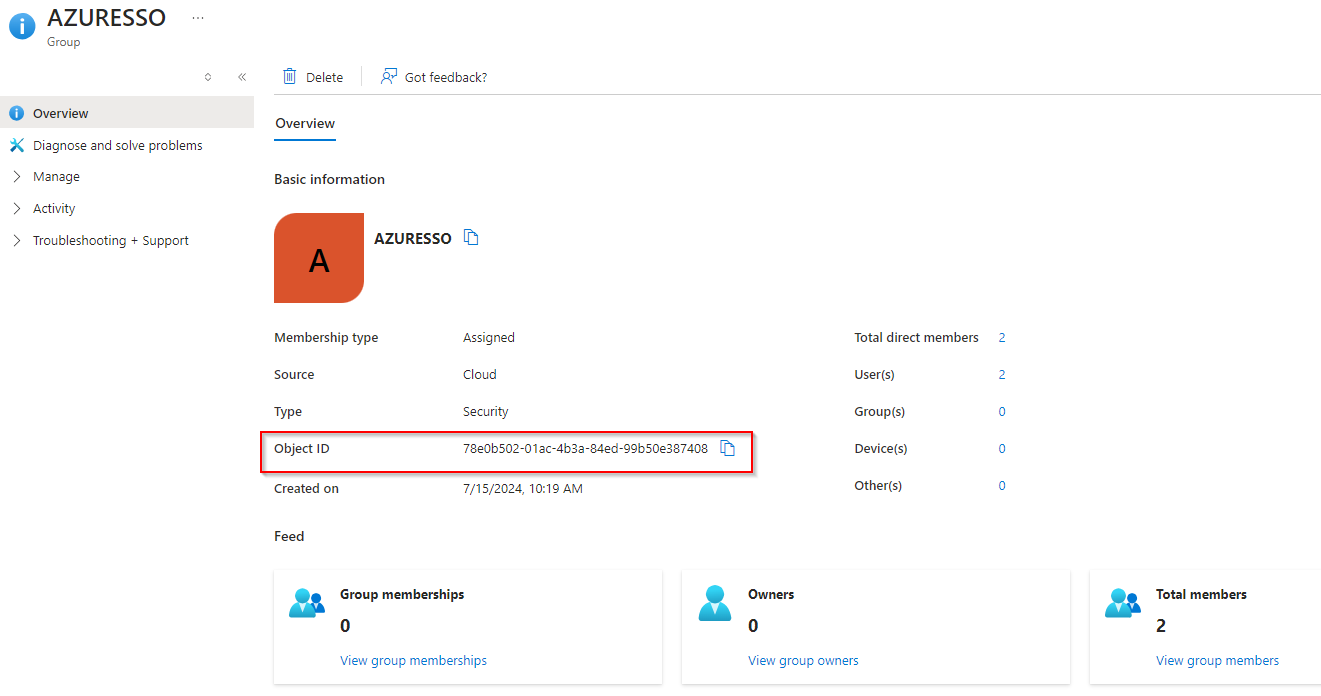
Task: Click the AZURESSO page title
Action: (x=107, y=18)
